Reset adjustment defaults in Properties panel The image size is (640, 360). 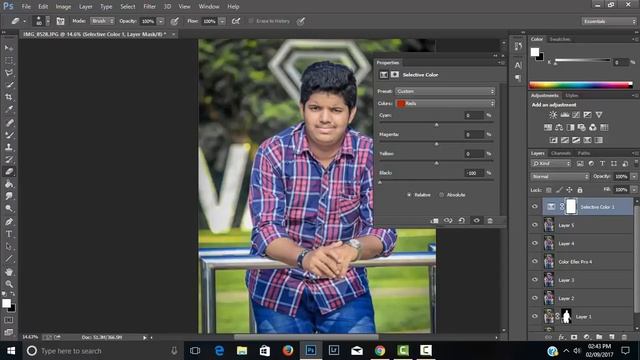click(x=462, y=221)
